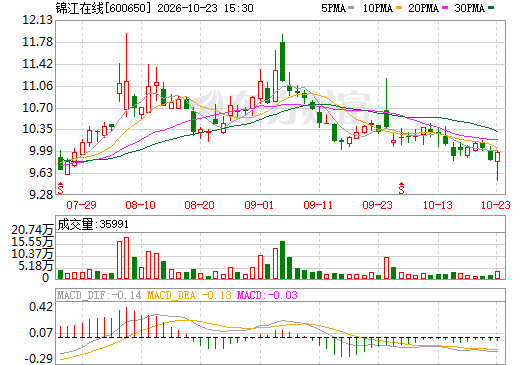Click the tallest green volume bar
Viewport: 520px width, 365px height.
tap(282, 260)
